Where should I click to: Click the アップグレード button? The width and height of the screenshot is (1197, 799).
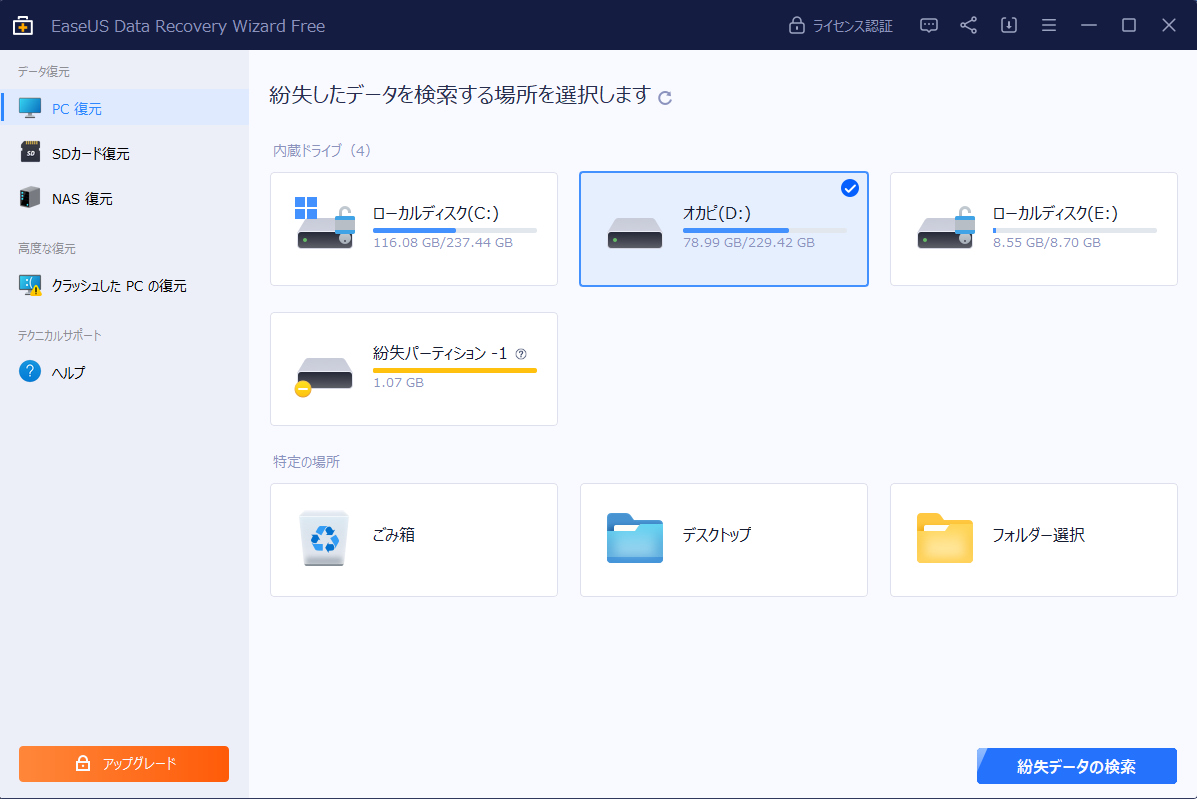[x=123, y=763]
